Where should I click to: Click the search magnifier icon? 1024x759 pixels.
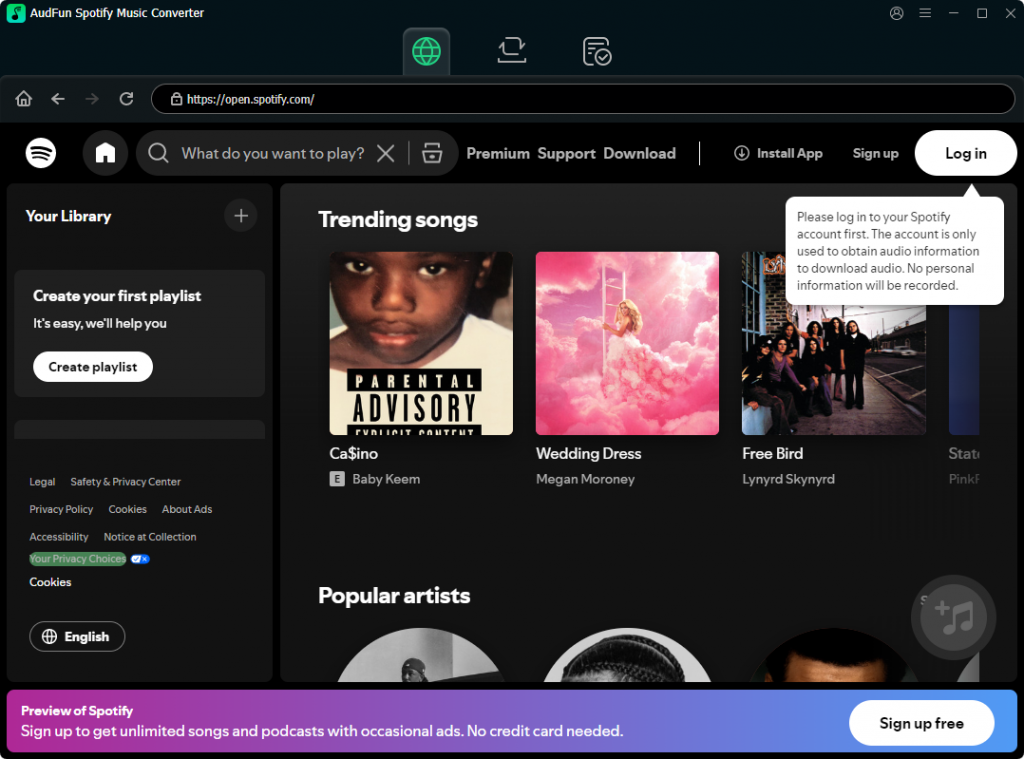tap(158, 153)
